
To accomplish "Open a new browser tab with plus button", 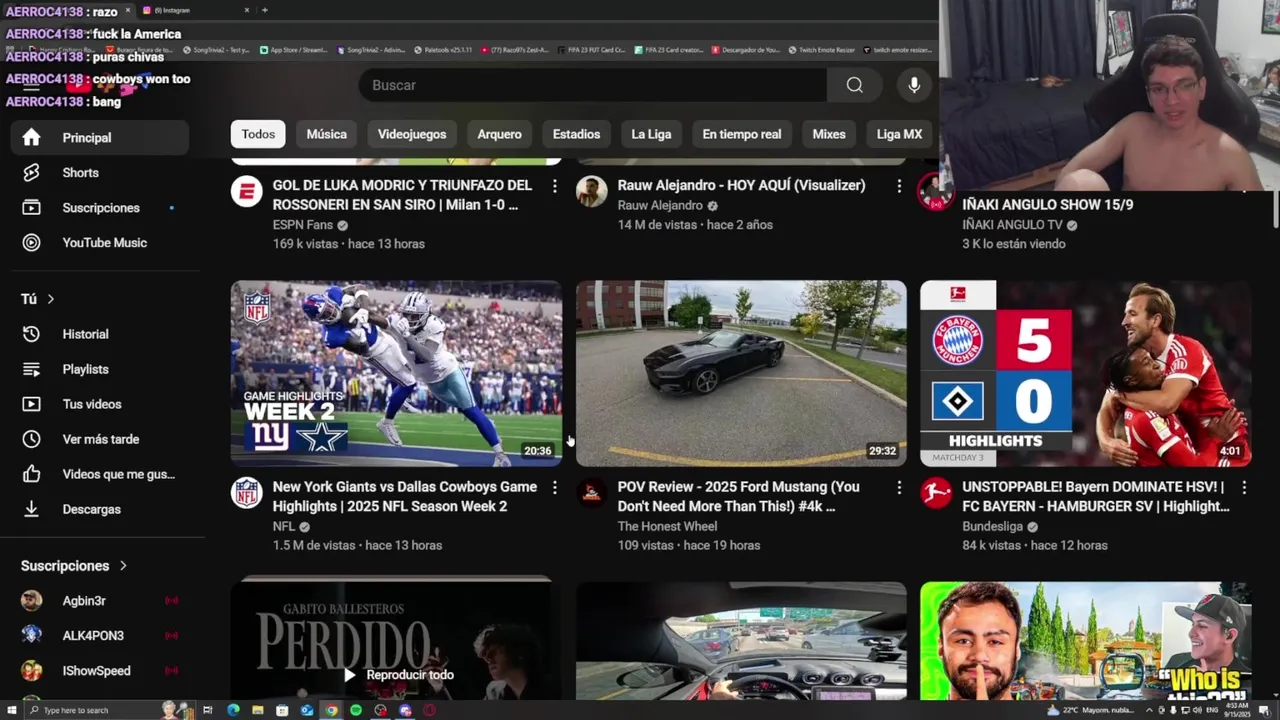I will point(264,10).
